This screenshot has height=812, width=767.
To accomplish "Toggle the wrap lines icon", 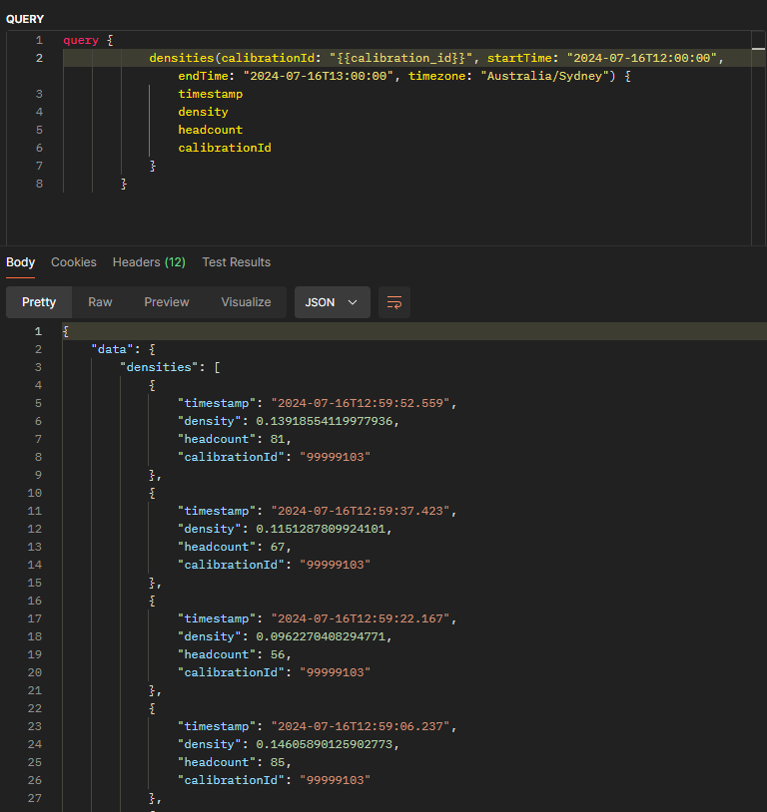I will click(x=394, y=302).
